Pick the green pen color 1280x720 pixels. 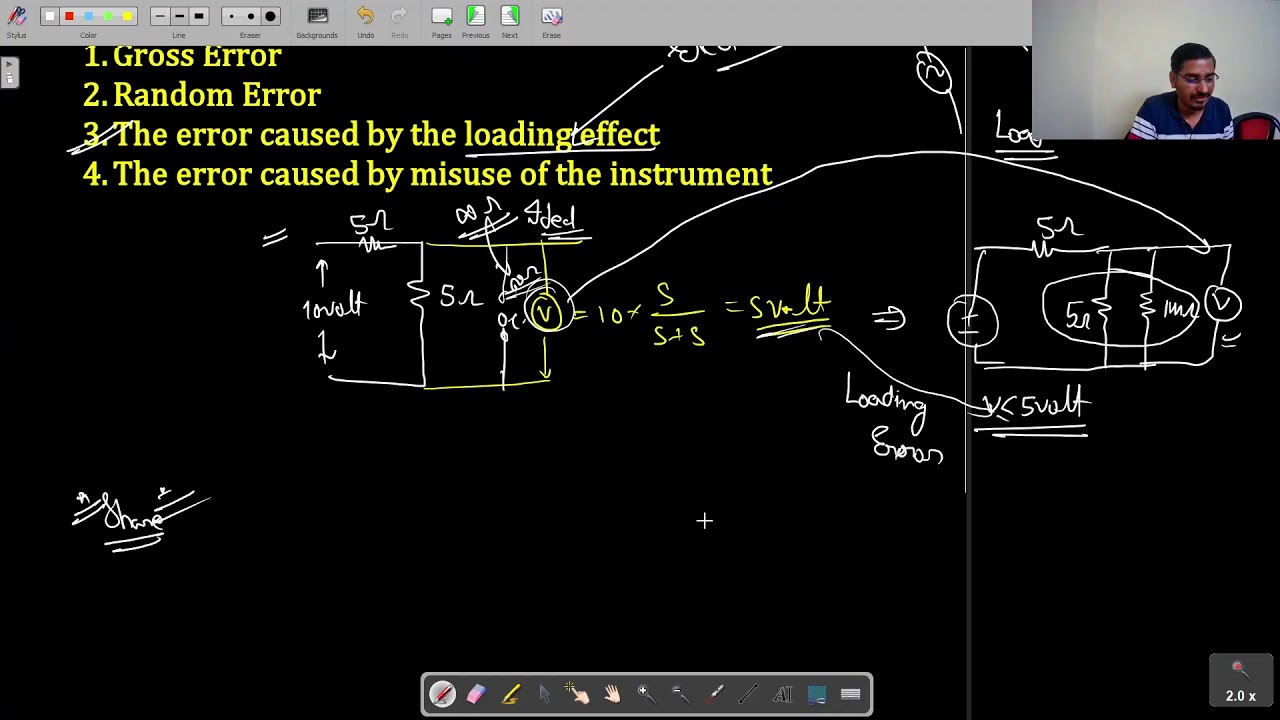(108, 16)
